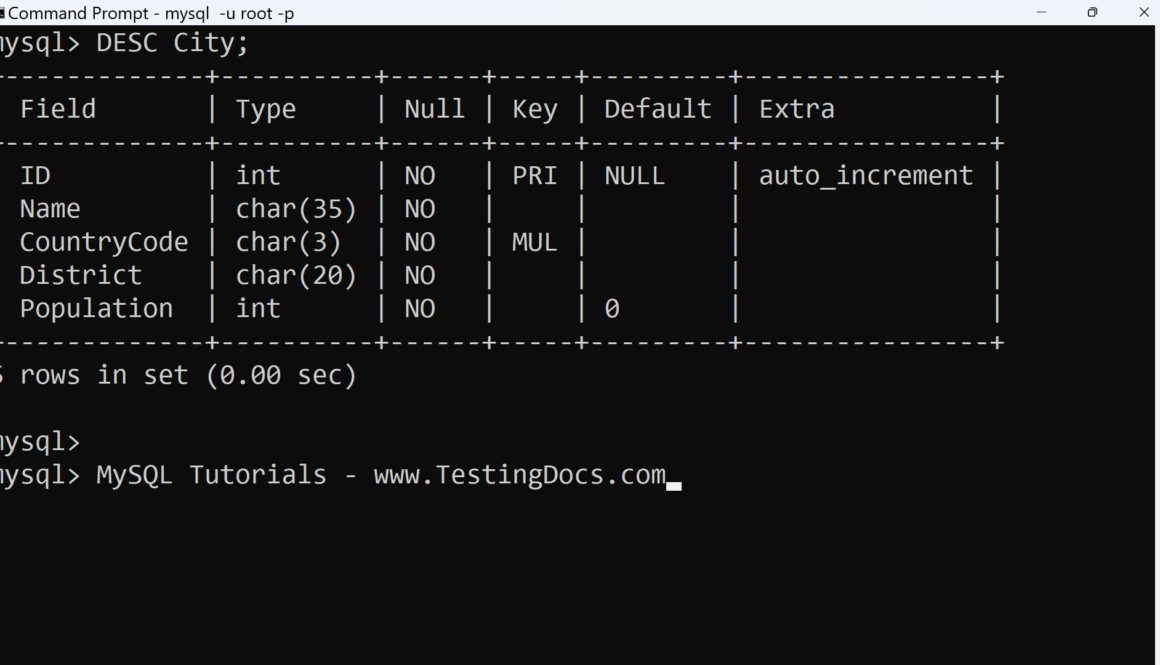Click the 'DESC City;' command text
This screenshot has height=665, width=1160.
pos(172,43)
